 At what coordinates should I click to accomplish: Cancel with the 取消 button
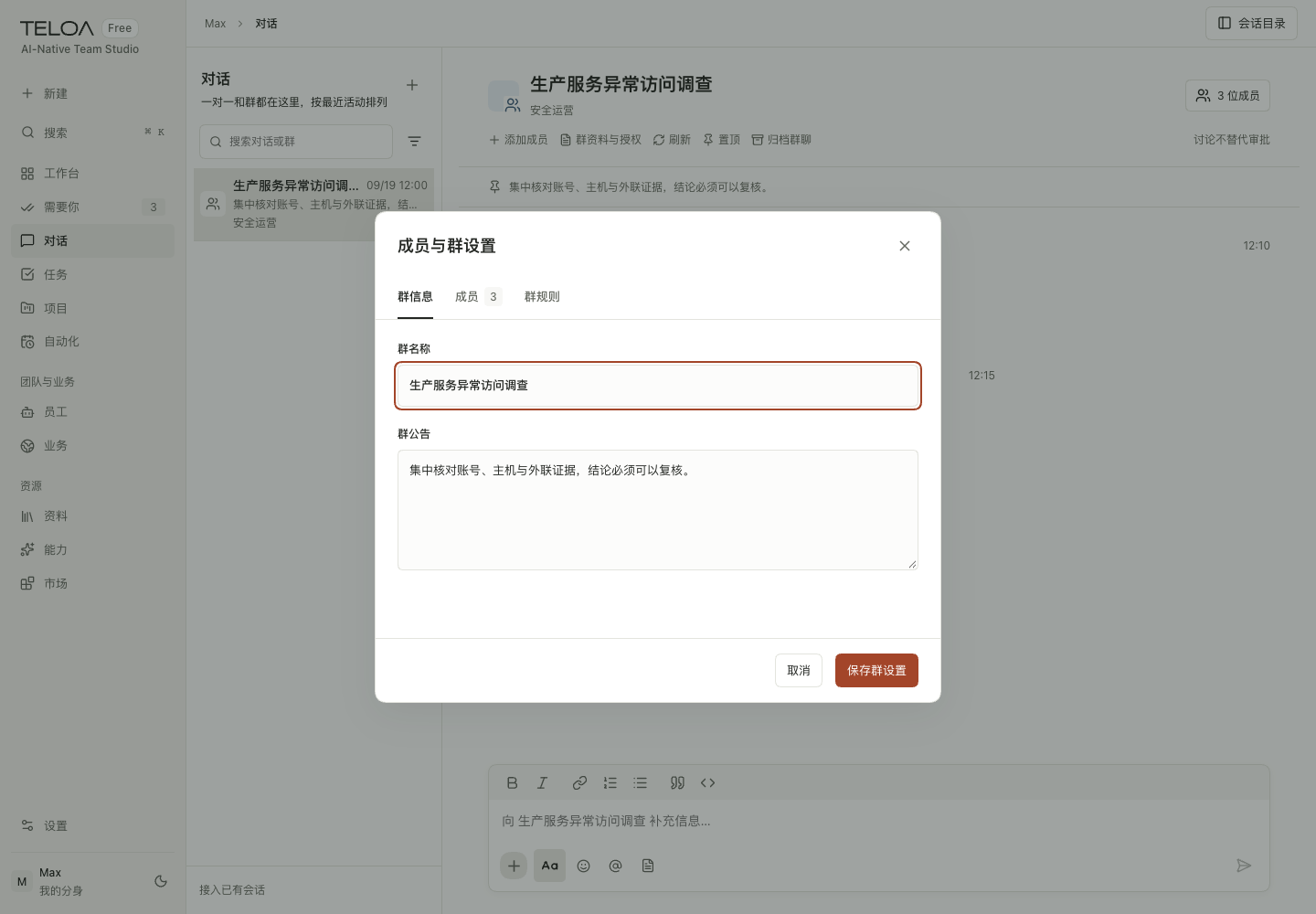(799, 670)
